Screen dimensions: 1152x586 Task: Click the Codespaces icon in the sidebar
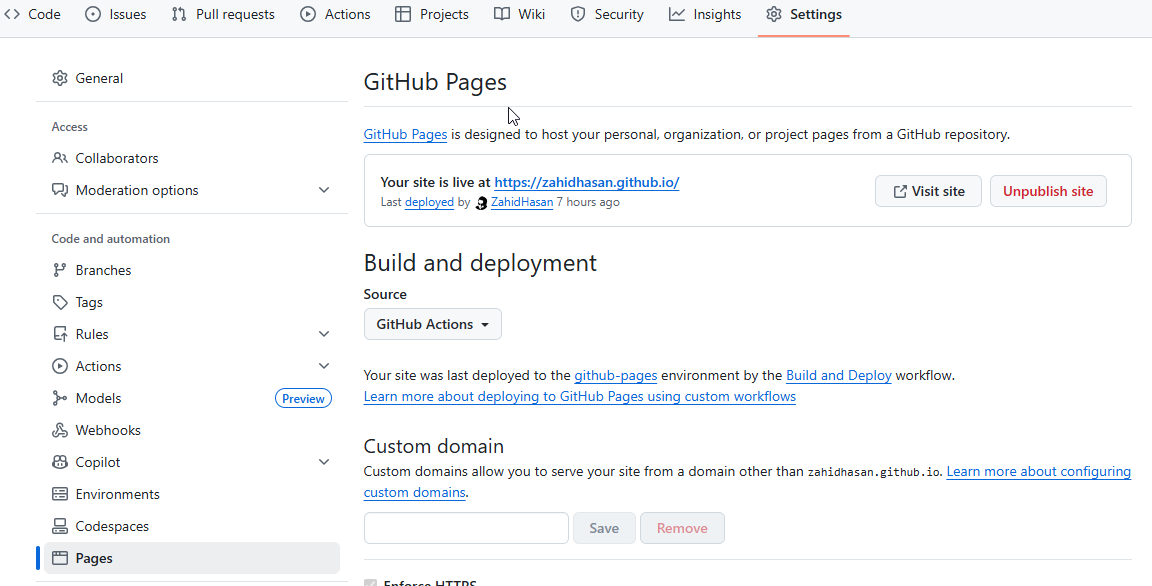(60, 526)
